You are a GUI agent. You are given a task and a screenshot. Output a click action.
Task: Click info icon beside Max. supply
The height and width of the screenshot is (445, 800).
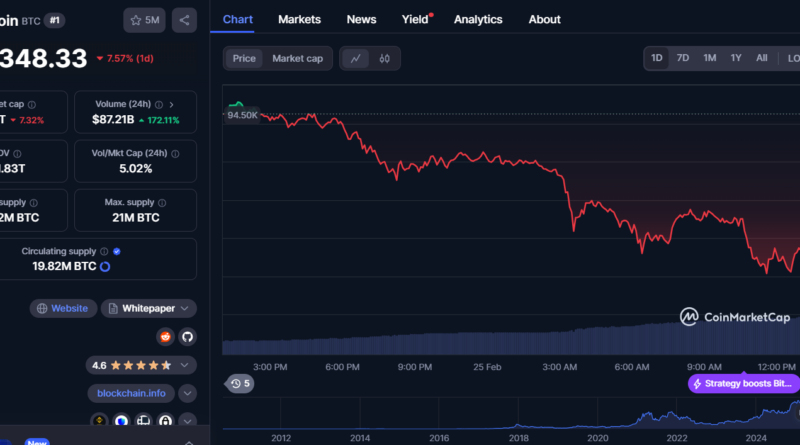pos(162,203)
